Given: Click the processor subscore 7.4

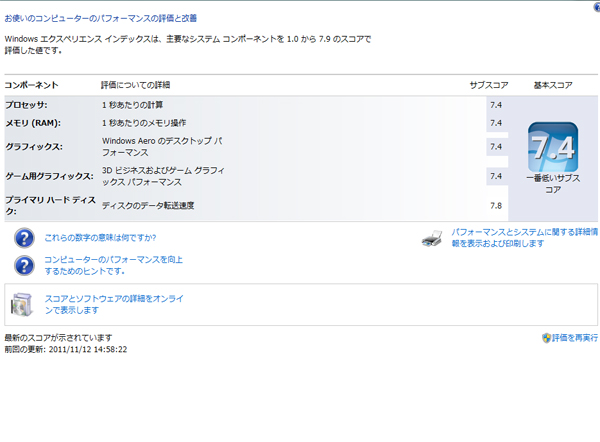Looking at the screenshot, I should 496,105.
